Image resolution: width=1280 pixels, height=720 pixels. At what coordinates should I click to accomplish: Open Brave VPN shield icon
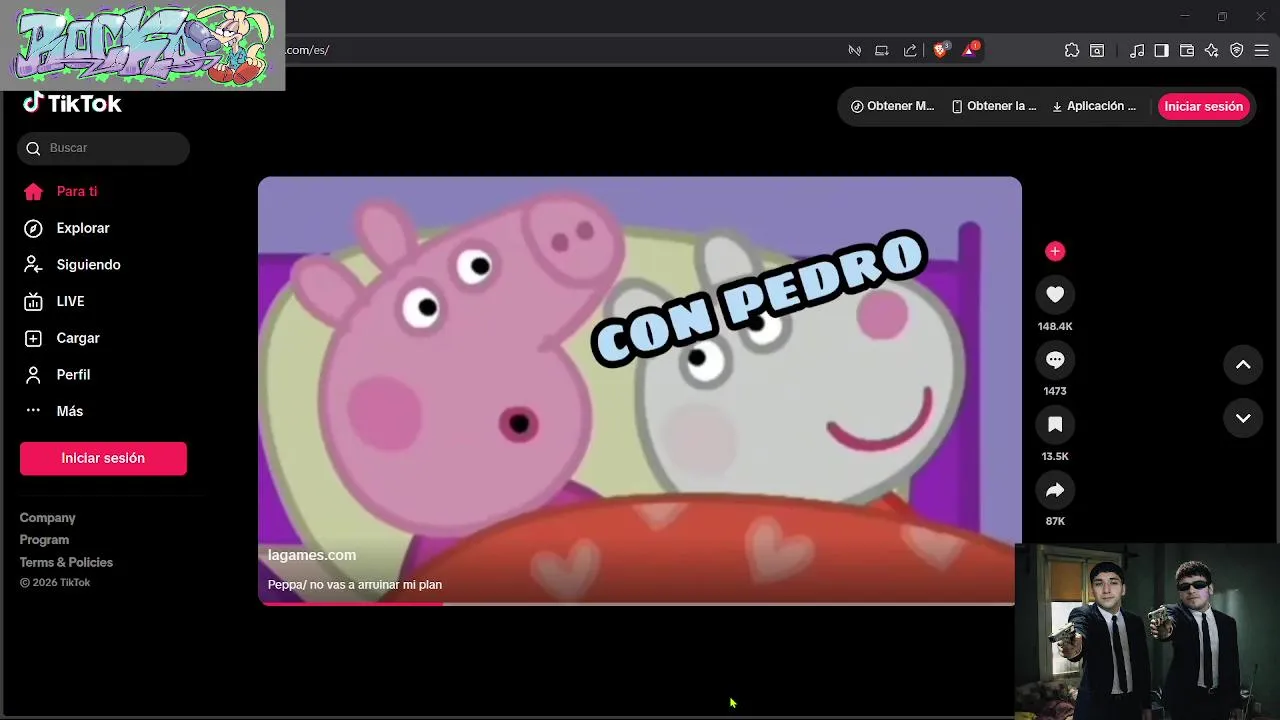1237,50
